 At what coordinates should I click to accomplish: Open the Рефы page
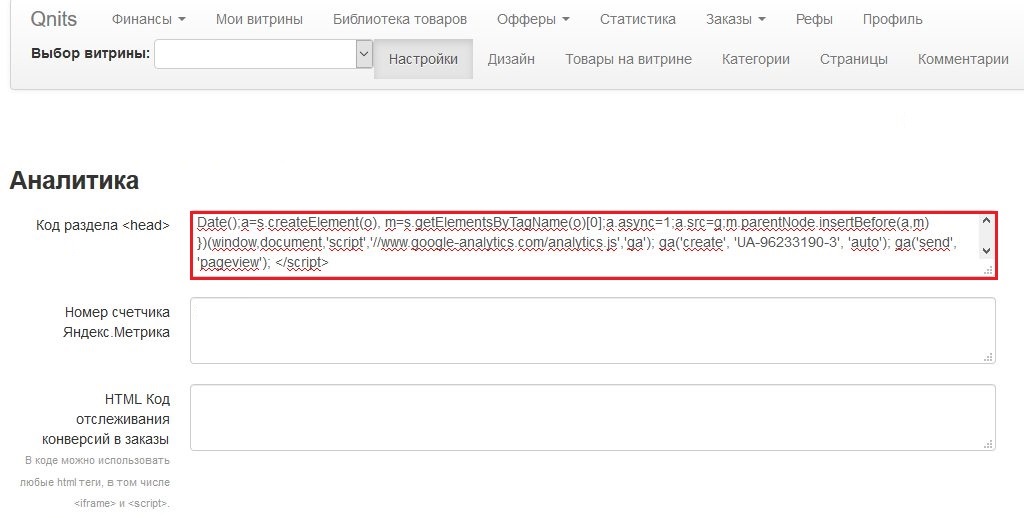(814, 20)
